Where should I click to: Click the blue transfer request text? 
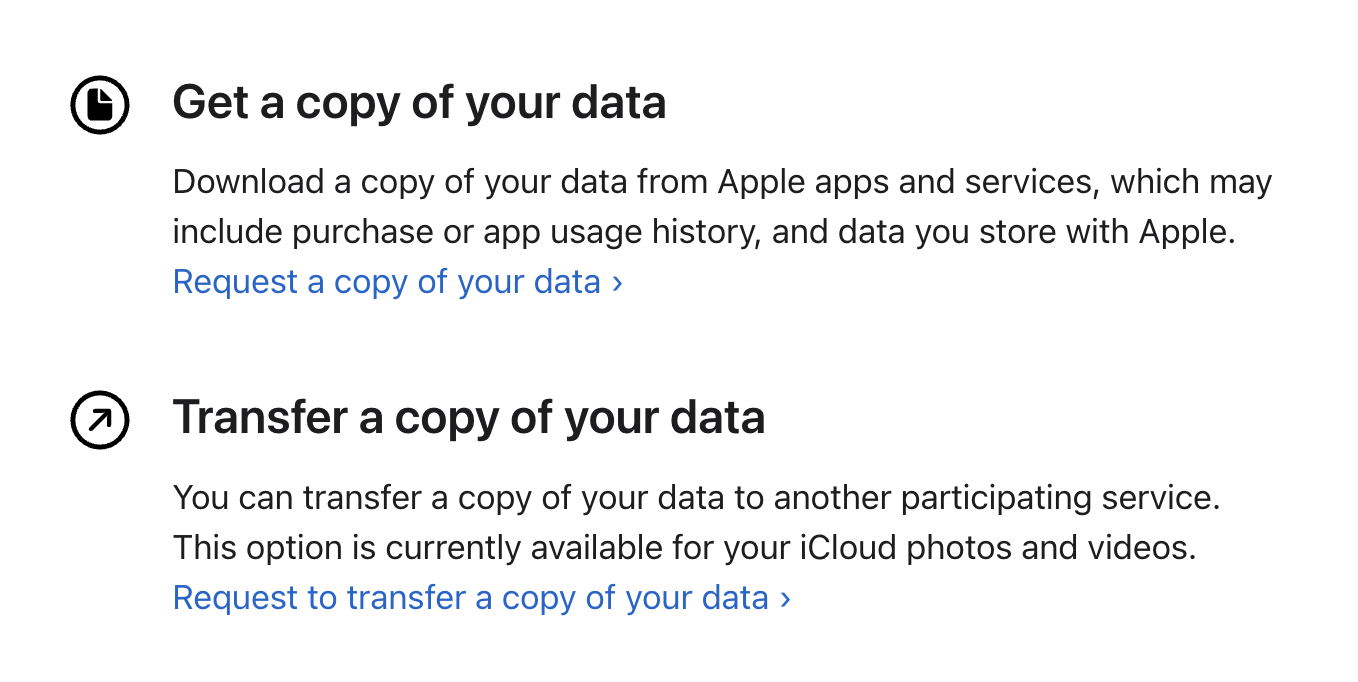[x=465, y=597]
